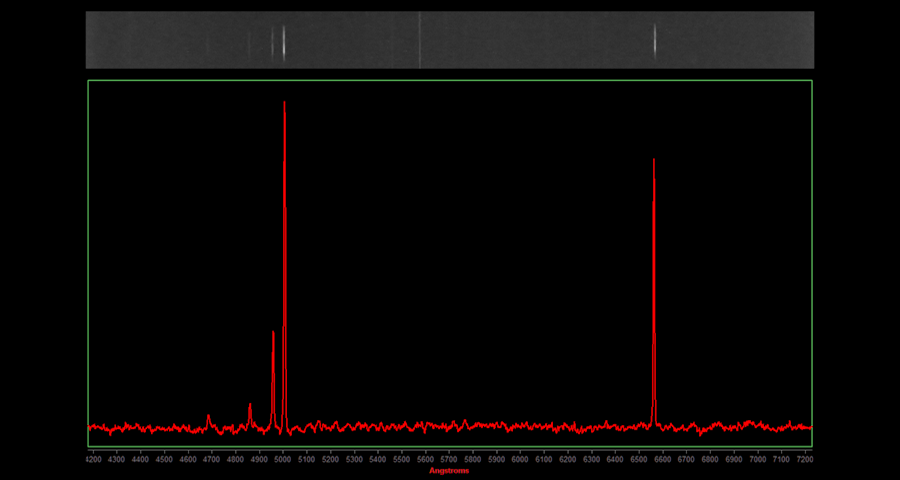Click the small red peak near 4860 Angstroms
The height and width of the screenshot is (480, 900).
[250, 406]
